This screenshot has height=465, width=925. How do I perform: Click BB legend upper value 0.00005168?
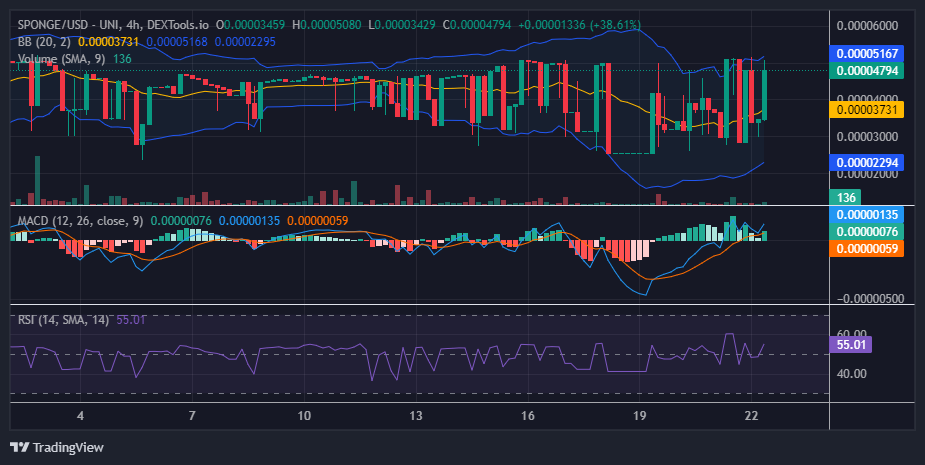tap(177, 42)
